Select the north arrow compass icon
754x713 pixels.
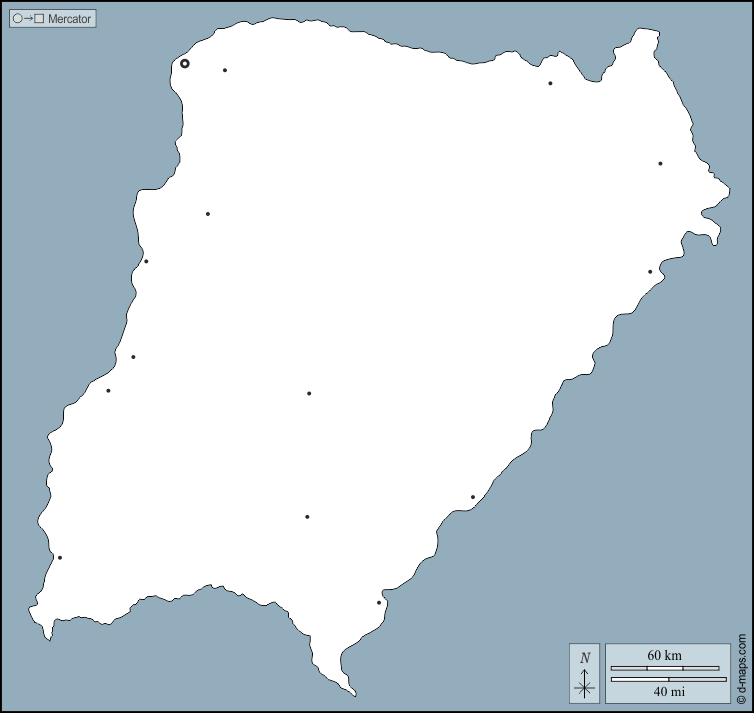click(585, 673)
